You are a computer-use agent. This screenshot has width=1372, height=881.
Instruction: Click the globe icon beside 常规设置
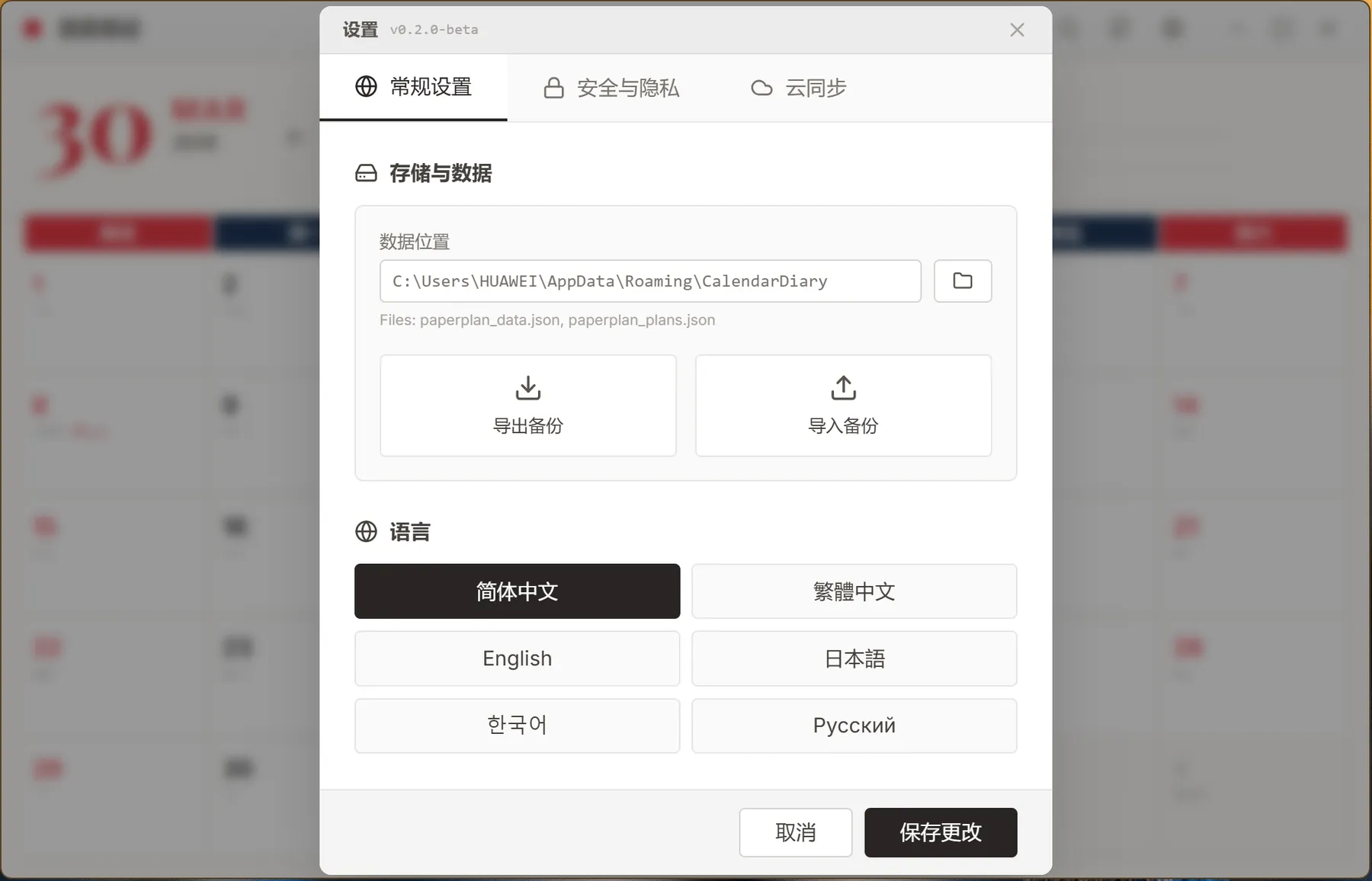coord(366,87)
